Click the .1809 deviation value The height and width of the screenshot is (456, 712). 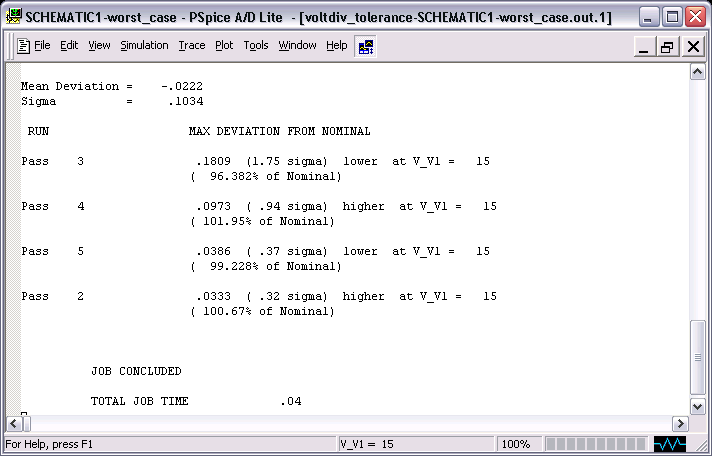213,161
